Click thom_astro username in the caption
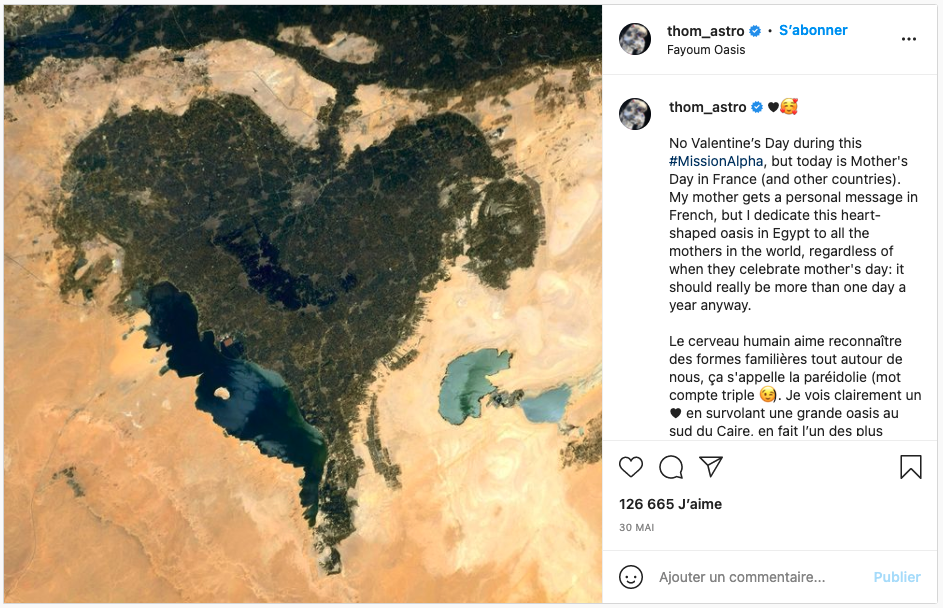 click(x=707, y=107)
